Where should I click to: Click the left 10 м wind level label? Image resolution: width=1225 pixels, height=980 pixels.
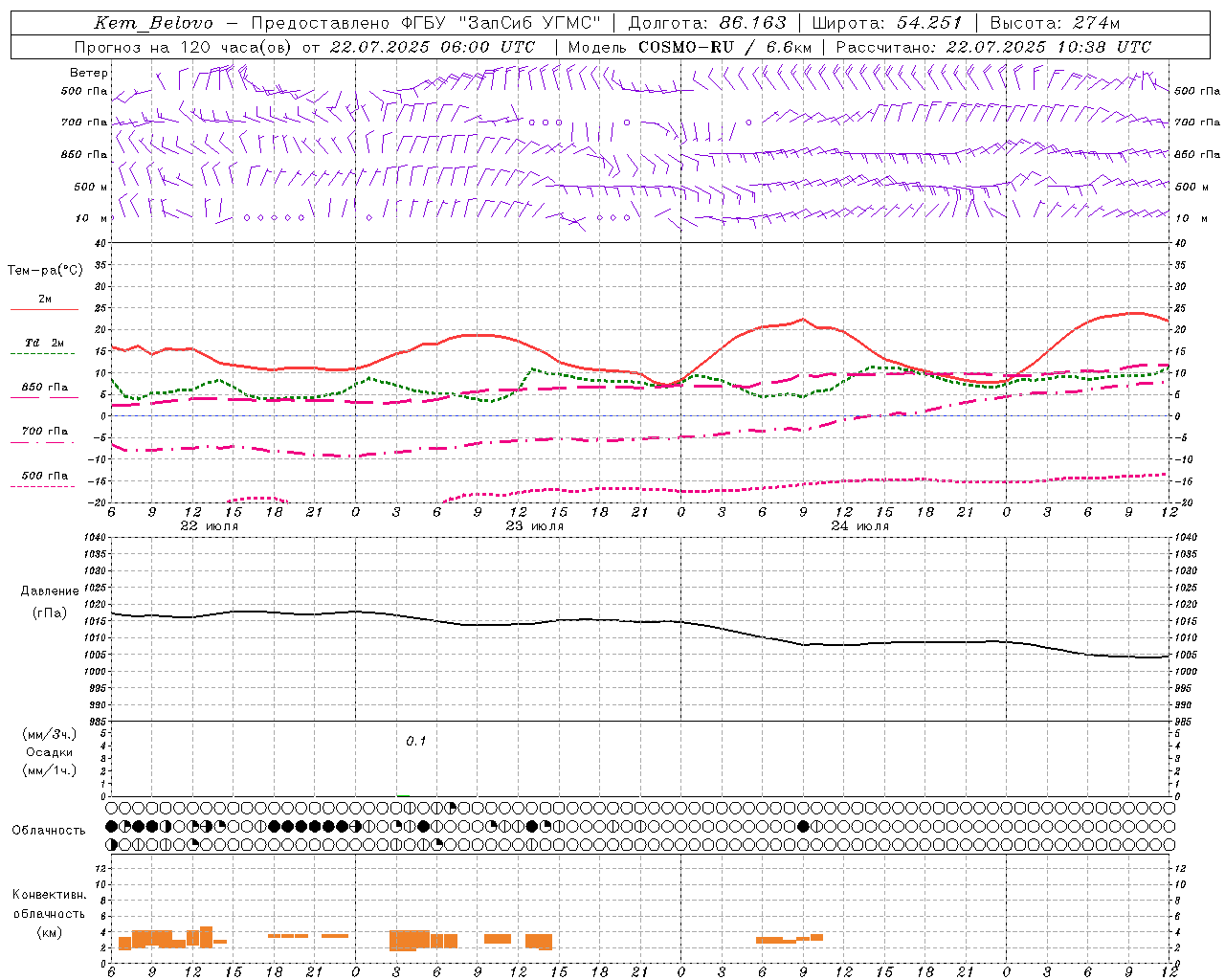[x=91, y=218]
